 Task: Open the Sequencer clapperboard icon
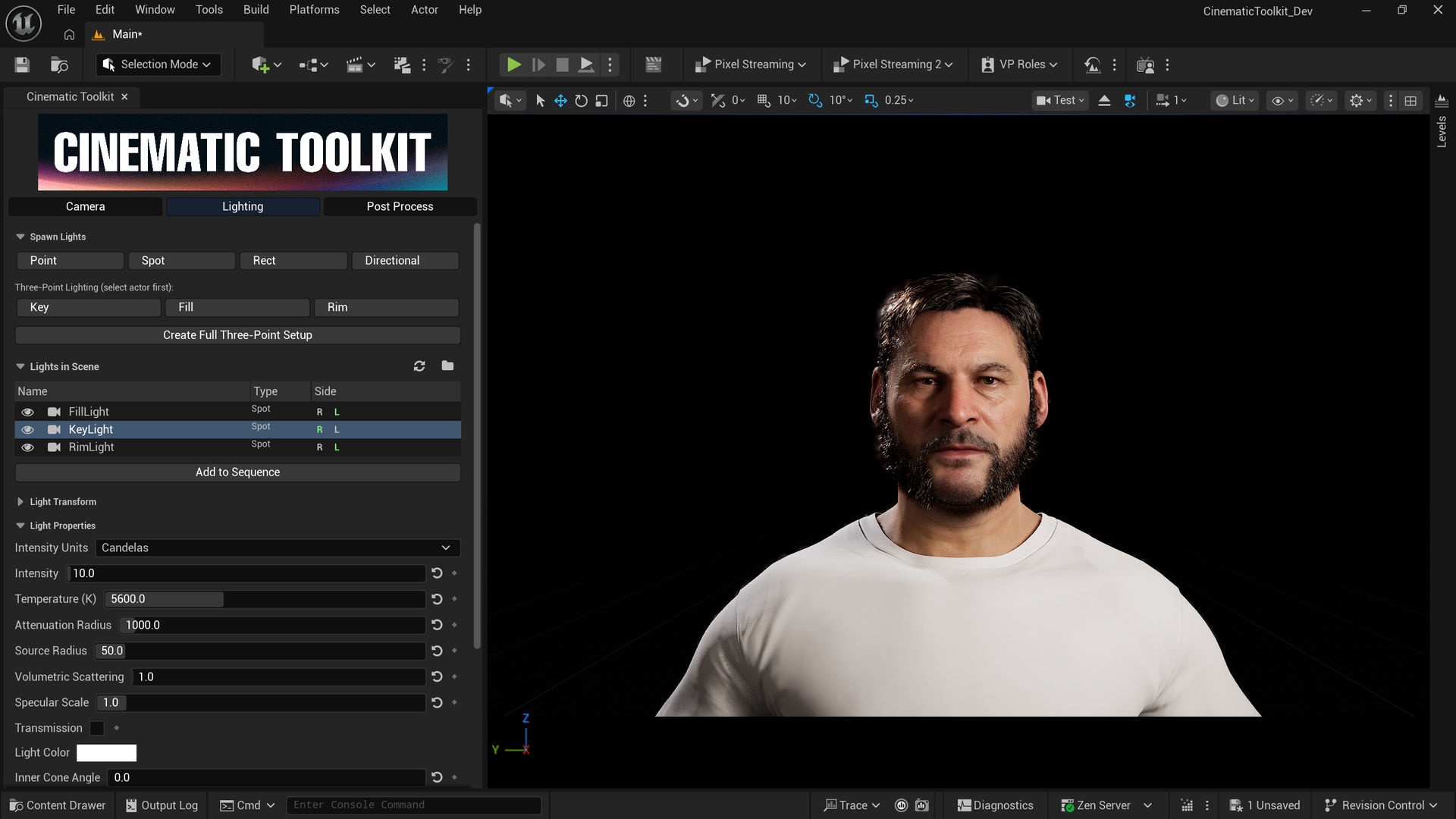pos(653,64)
